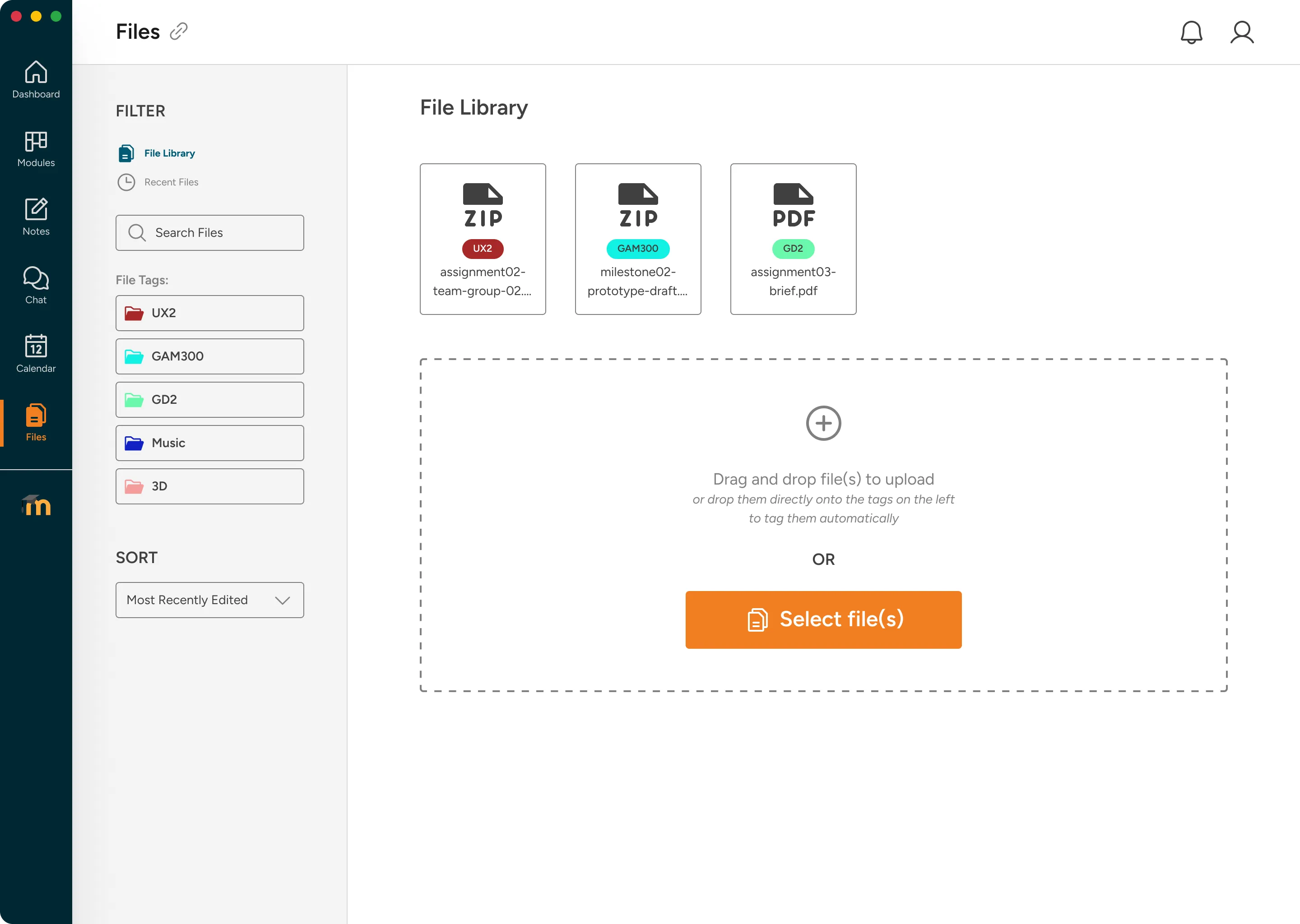
Task: Open the Notes section
Action: pos(36,217)
